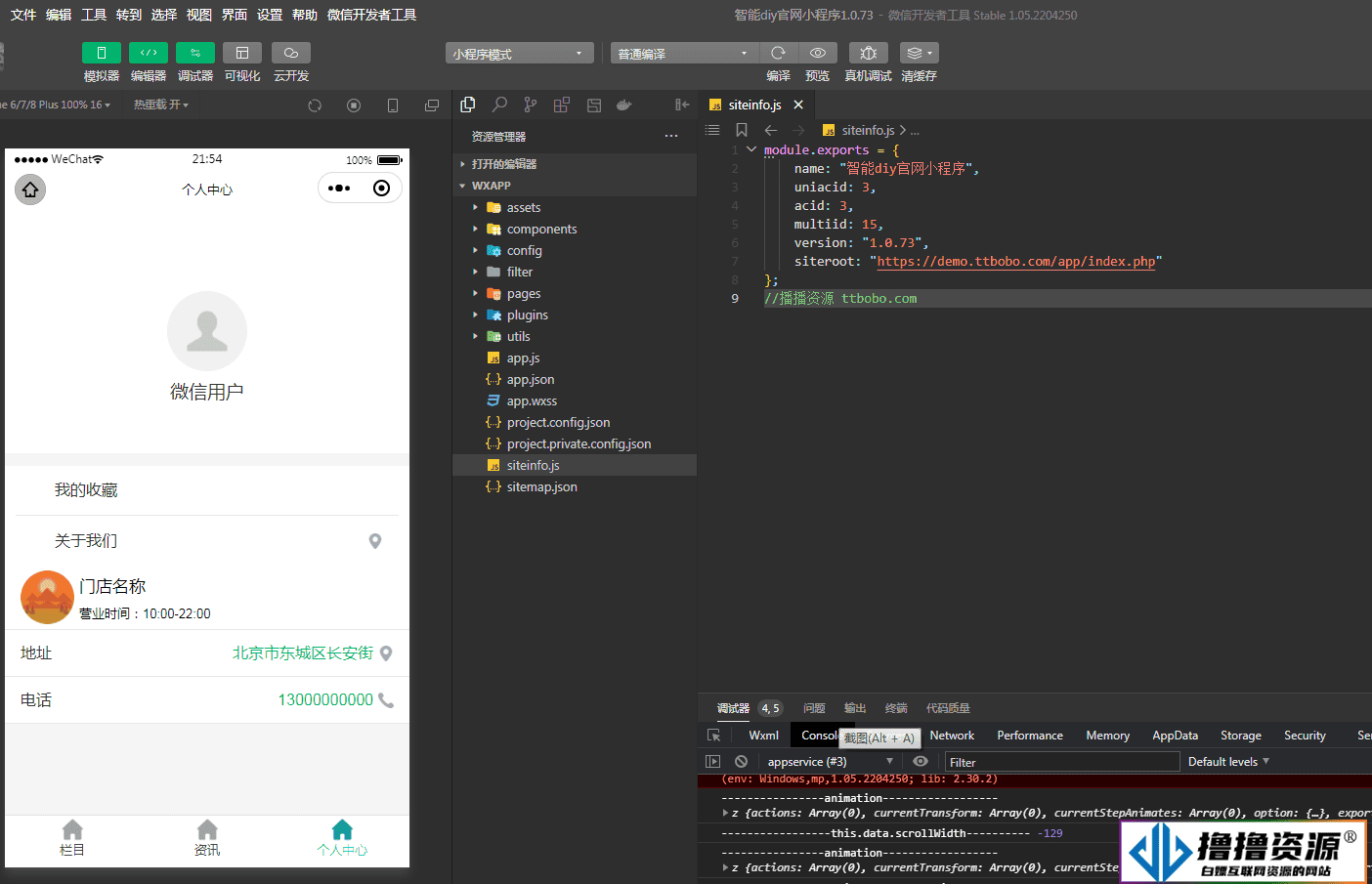This screenshot has height=884, width=1372.
Task: Open the Default levels dropdown
Action: tap(1228, 762)
